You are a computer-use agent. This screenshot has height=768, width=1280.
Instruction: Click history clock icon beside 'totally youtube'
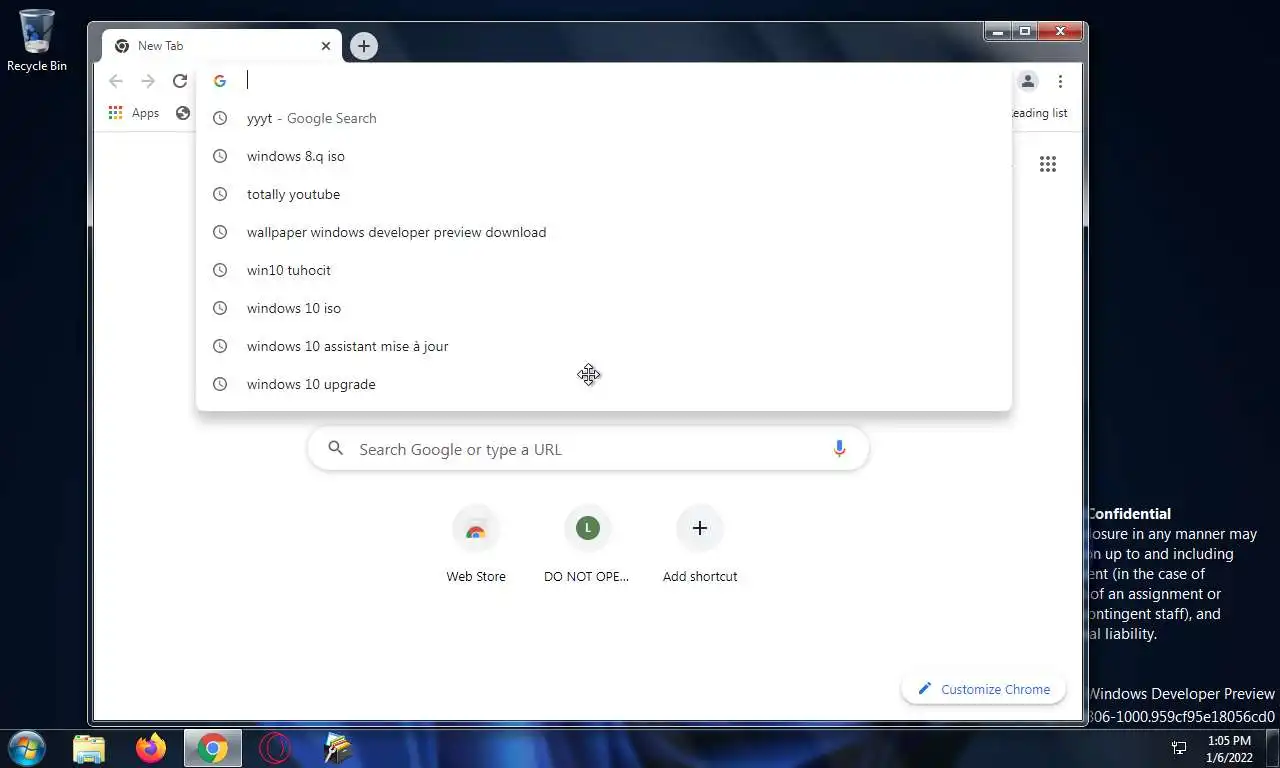[x=220, y=194]
